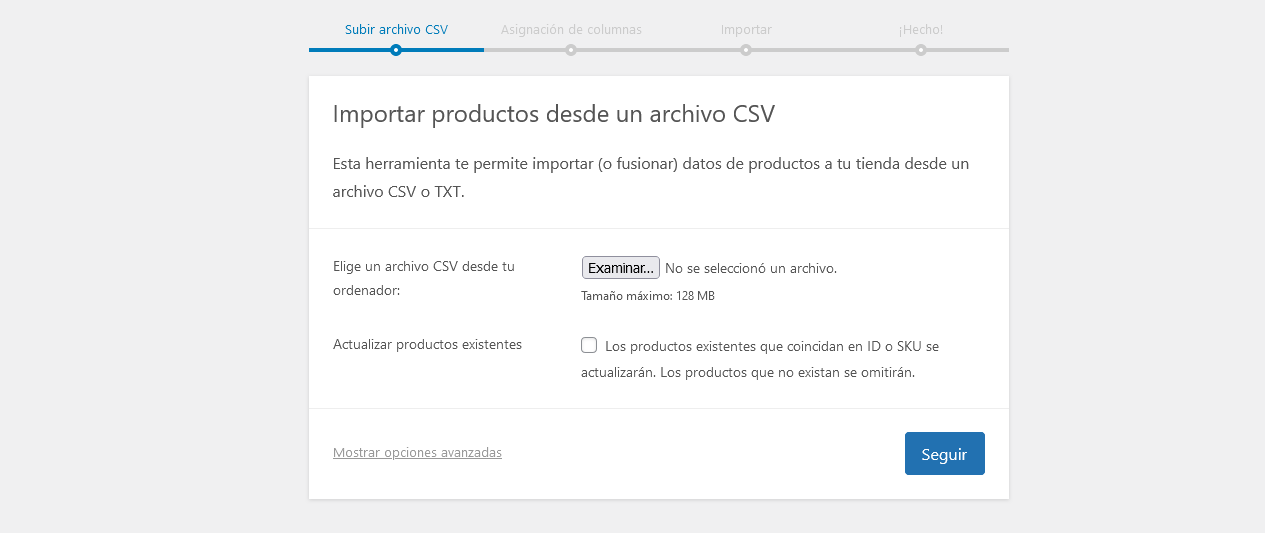Click the ¡Hecho! step label
The width and height of the screenshot is (1265, 533).
(920, 30)
